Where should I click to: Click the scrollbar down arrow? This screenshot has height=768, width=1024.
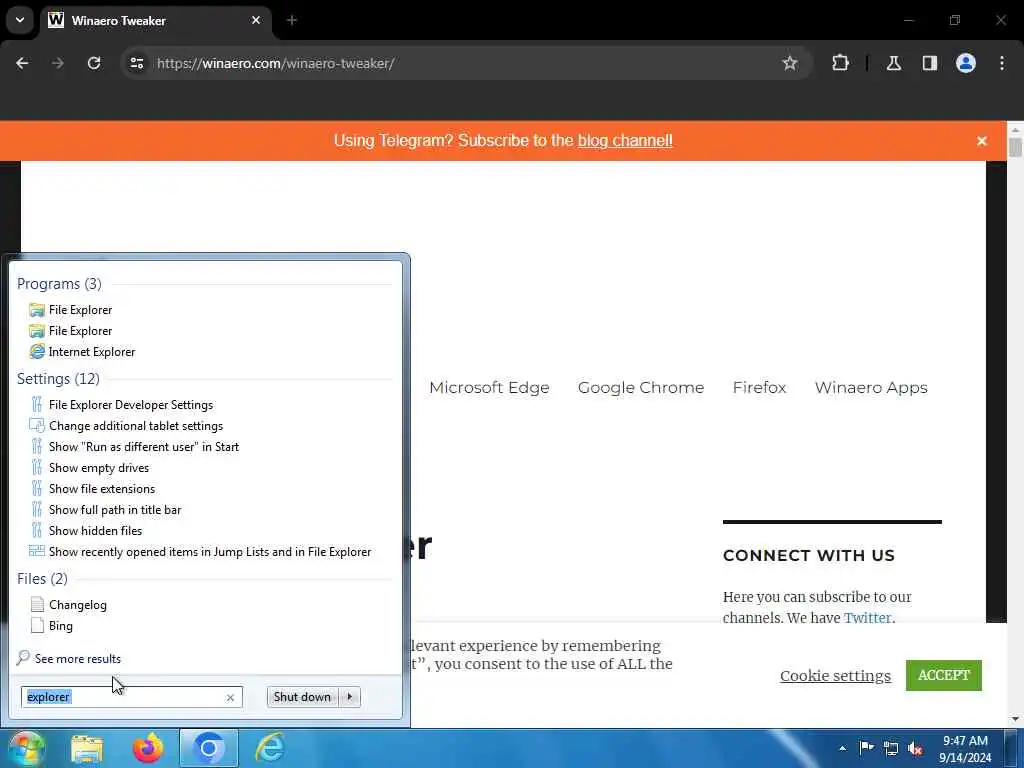click(1015, 719)
